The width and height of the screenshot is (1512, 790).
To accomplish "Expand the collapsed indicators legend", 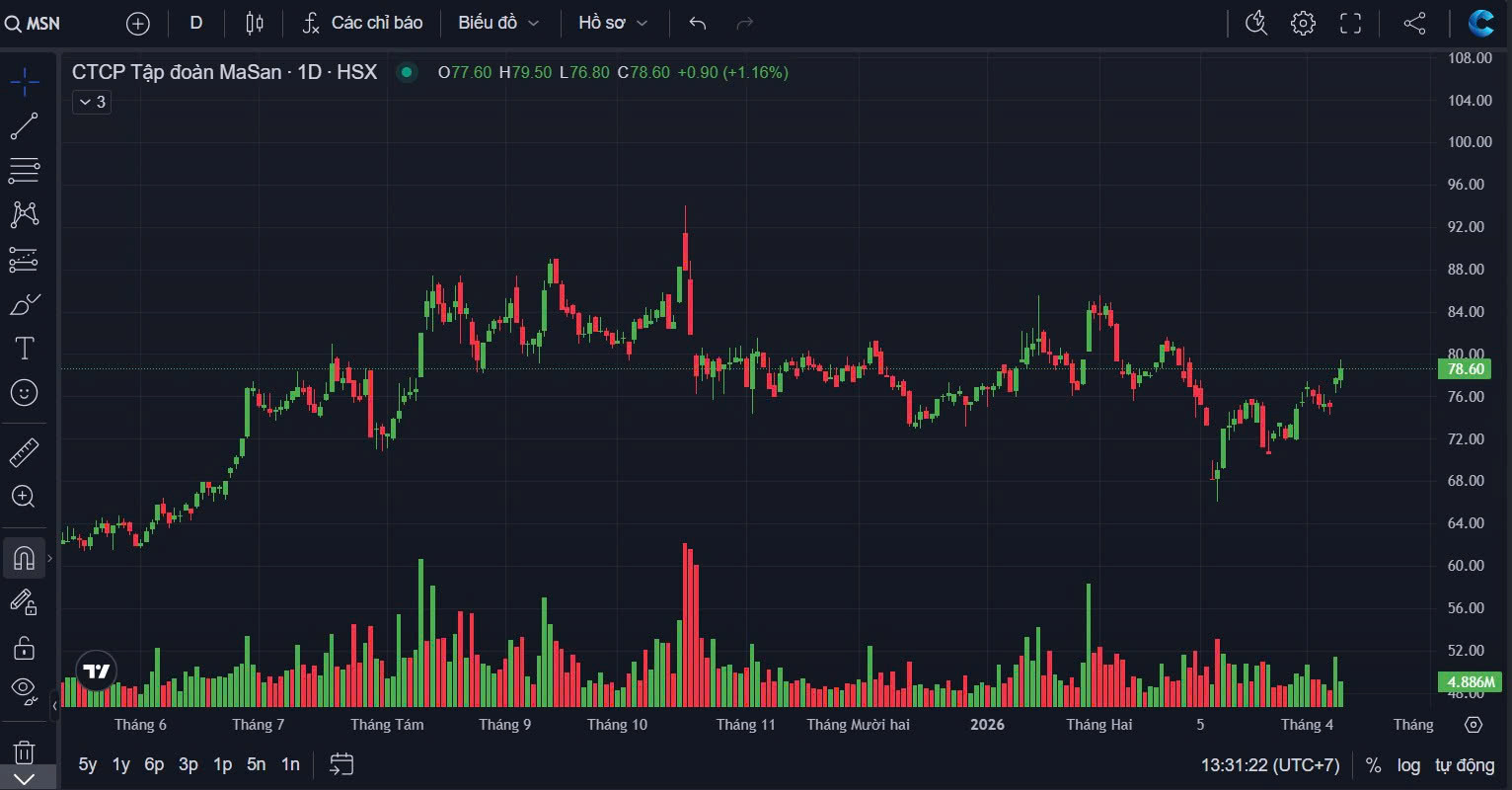I will pos(91,102).
